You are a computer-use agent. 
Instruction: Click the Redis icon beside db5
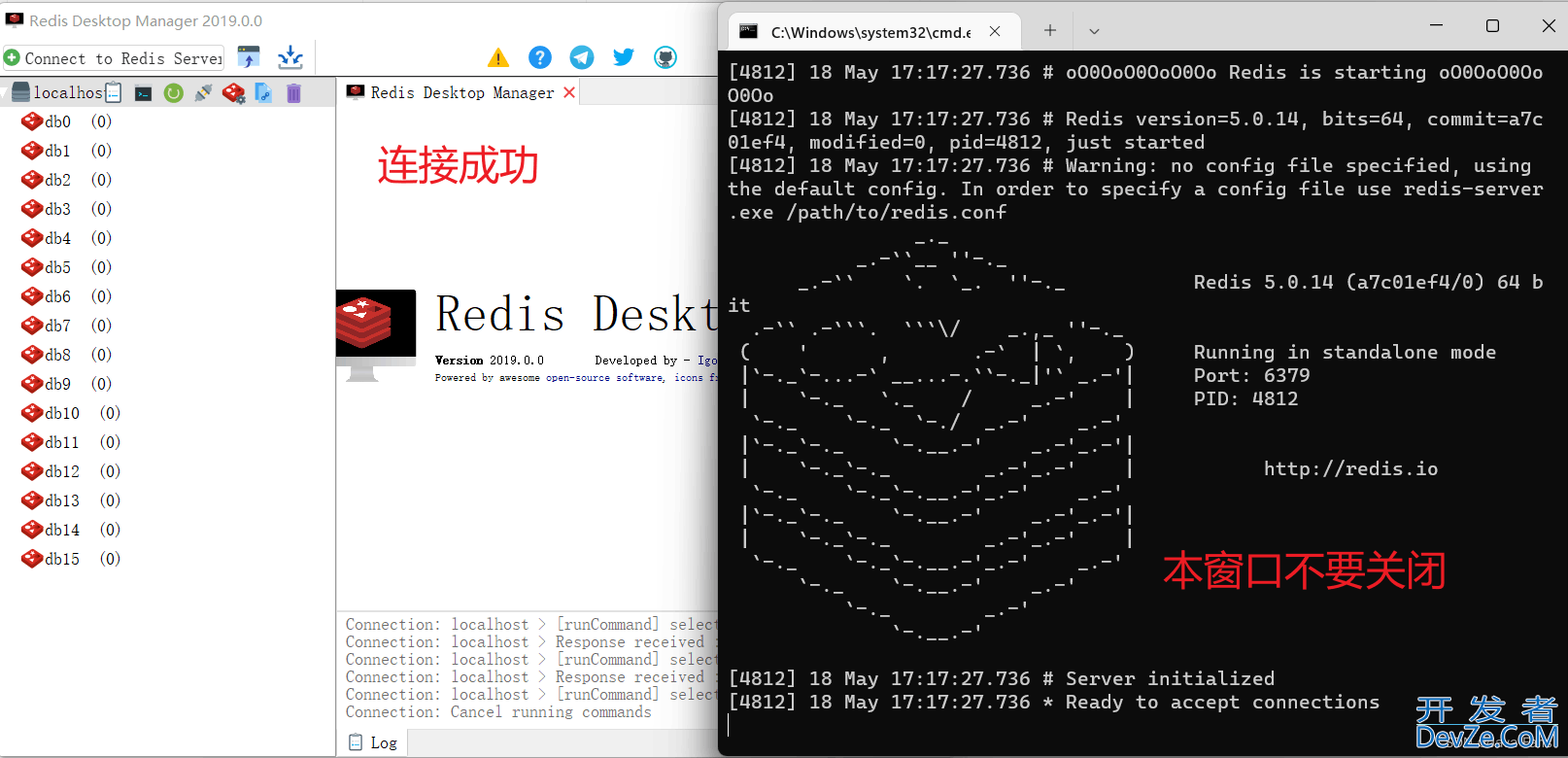(32, 267)
